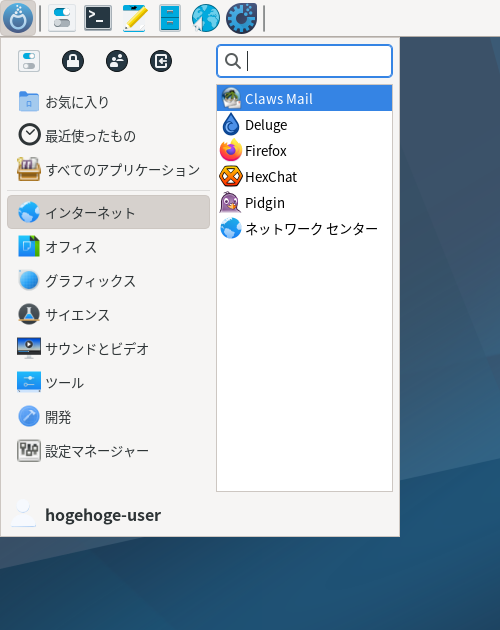Open the blue gear application icon in the panel

coord(241,18)
